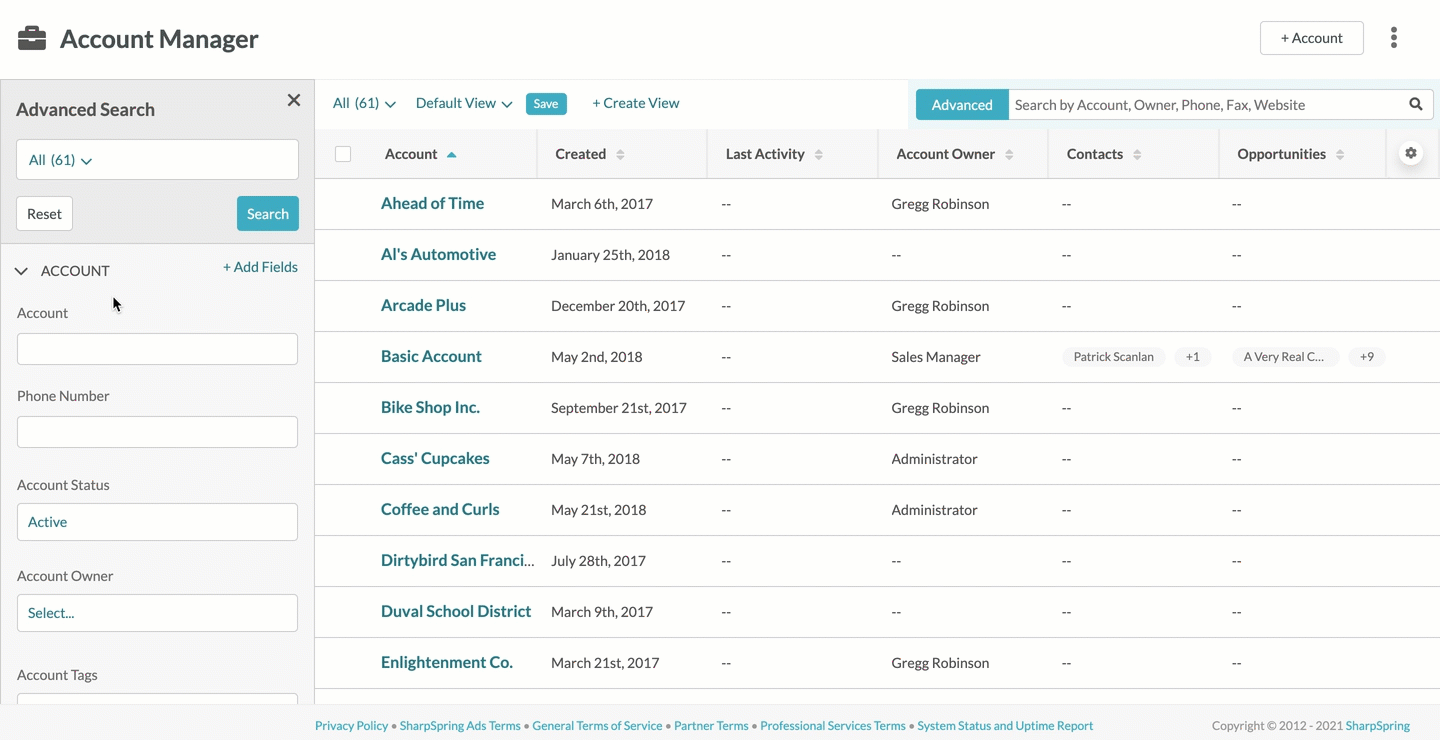Click Administrator in Cass' Cupcakes row
This screenshot has width=1440, height=740.
pyautogui.click(x=934, y=459)
